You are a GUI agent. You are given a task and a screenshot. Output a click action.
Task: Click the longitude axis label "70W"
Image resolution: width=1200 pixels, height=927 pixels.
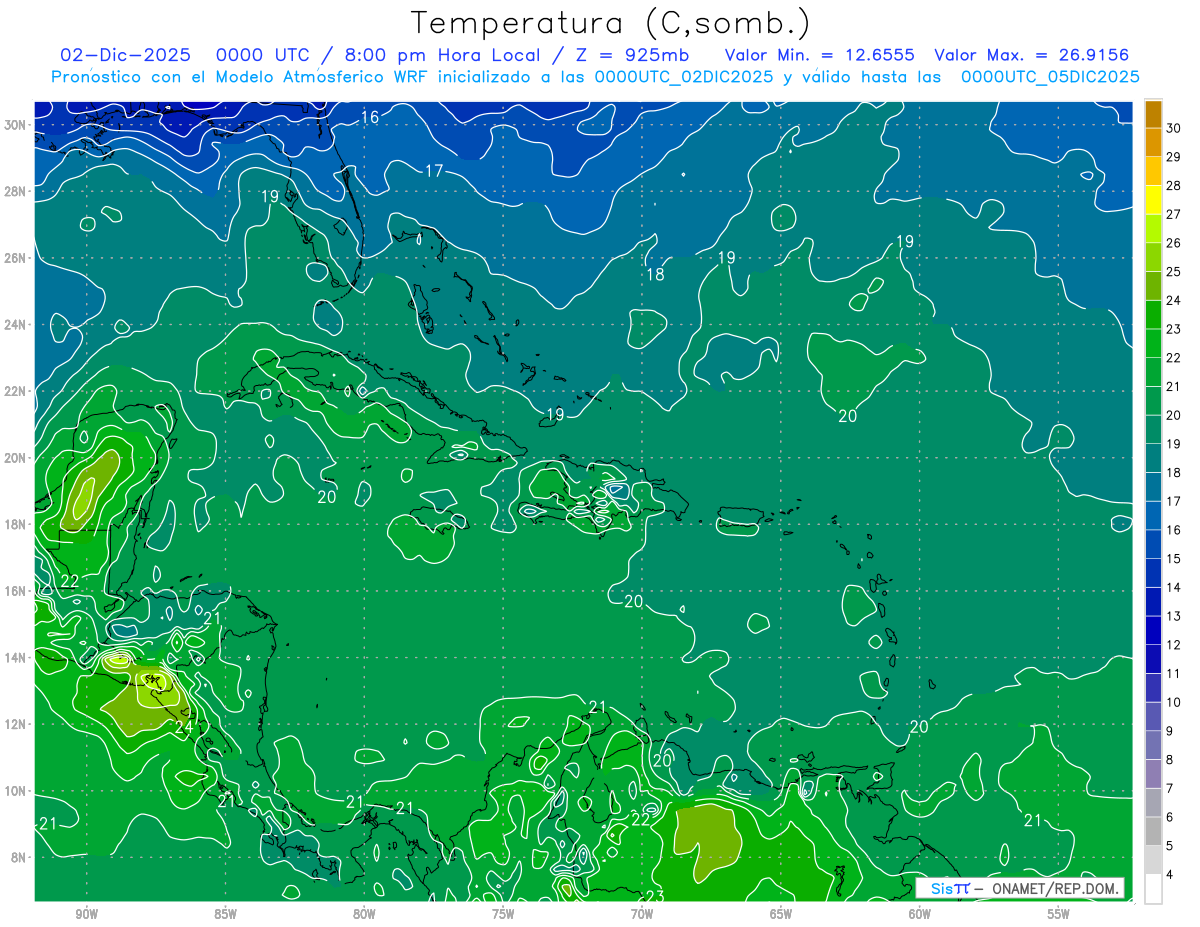click(642, 914)
